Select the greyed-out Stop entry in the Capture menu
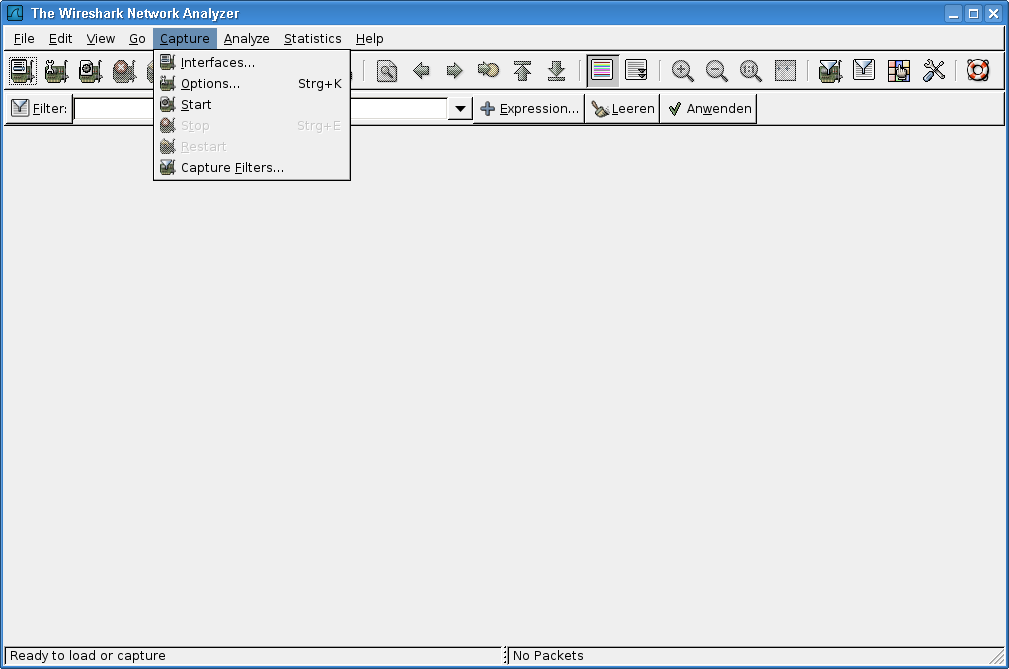This screenshot has width=1009, height=669. coord(252,125)
